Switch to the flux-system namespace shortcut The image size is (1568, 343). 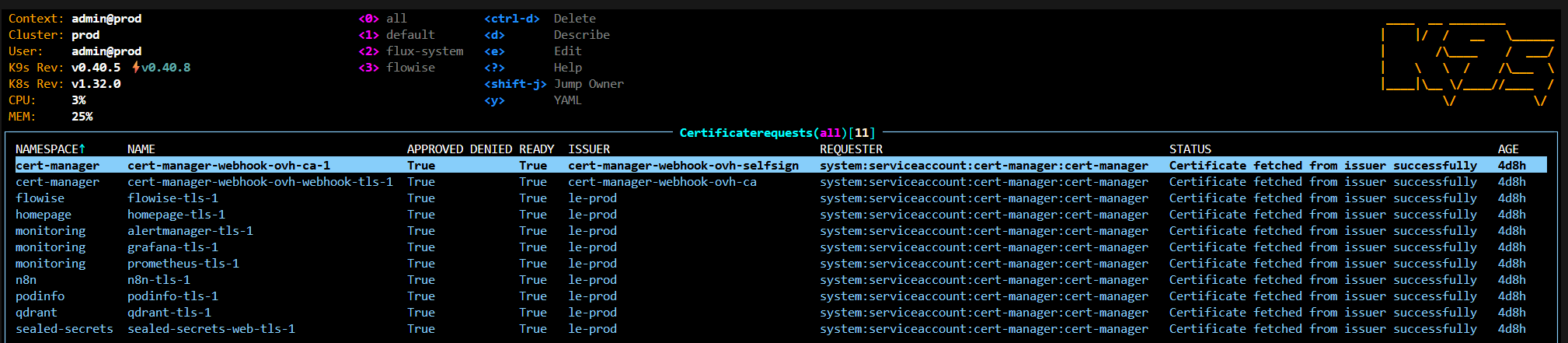coord(410,51)
